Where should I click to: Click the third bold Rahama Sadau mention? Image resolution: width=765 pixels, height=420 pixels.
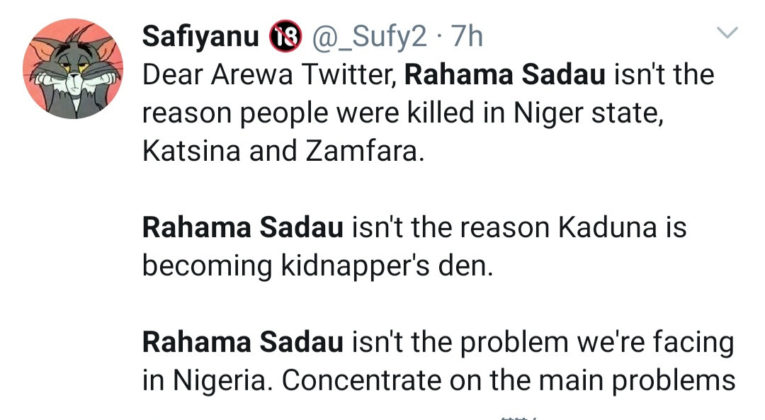pos(244,343)
